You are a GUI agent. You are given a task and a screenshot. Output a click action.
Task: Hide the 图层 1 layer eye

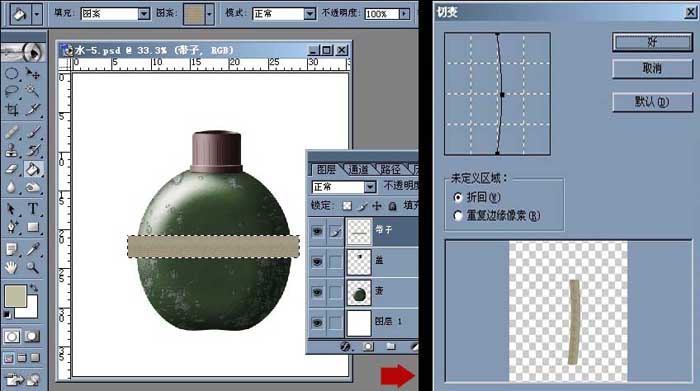pos(317,322)
